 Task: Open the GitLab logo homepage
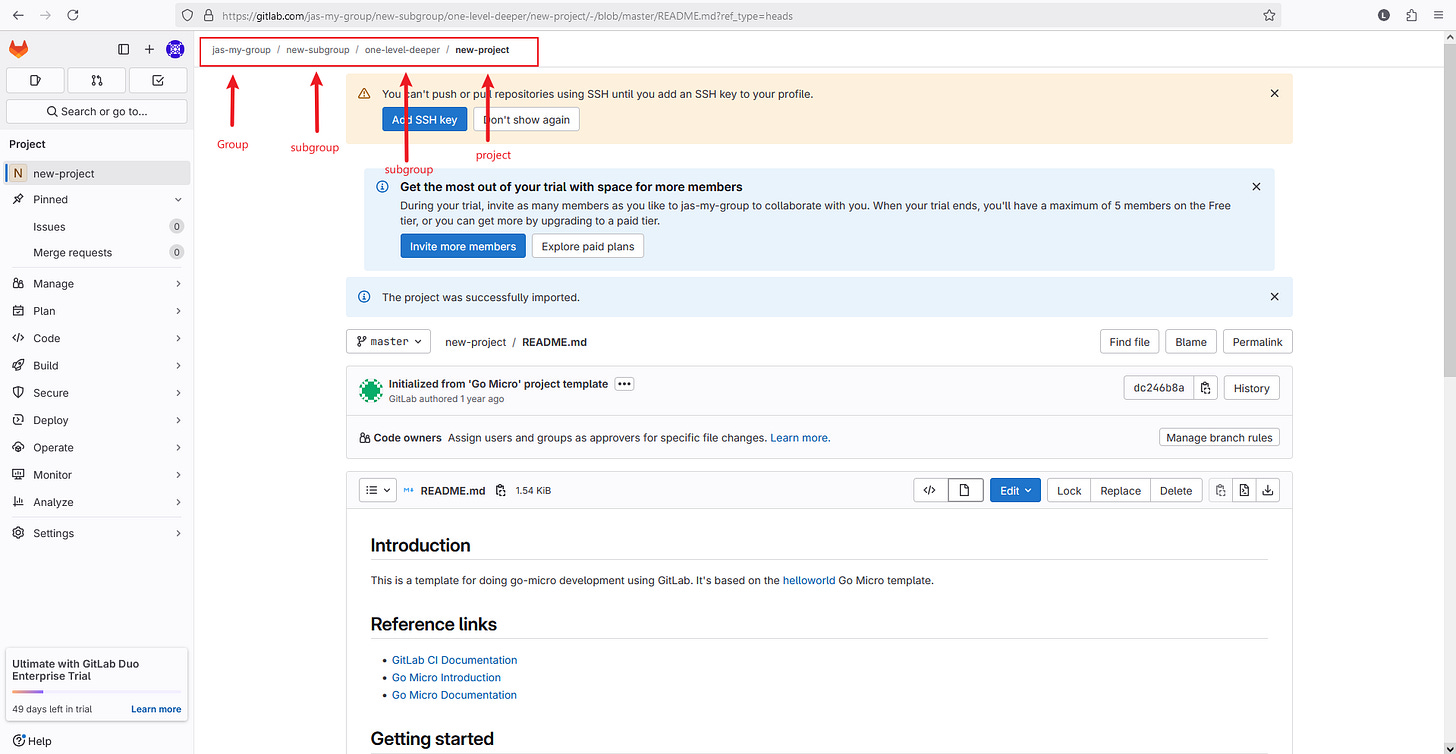point(19,49)
